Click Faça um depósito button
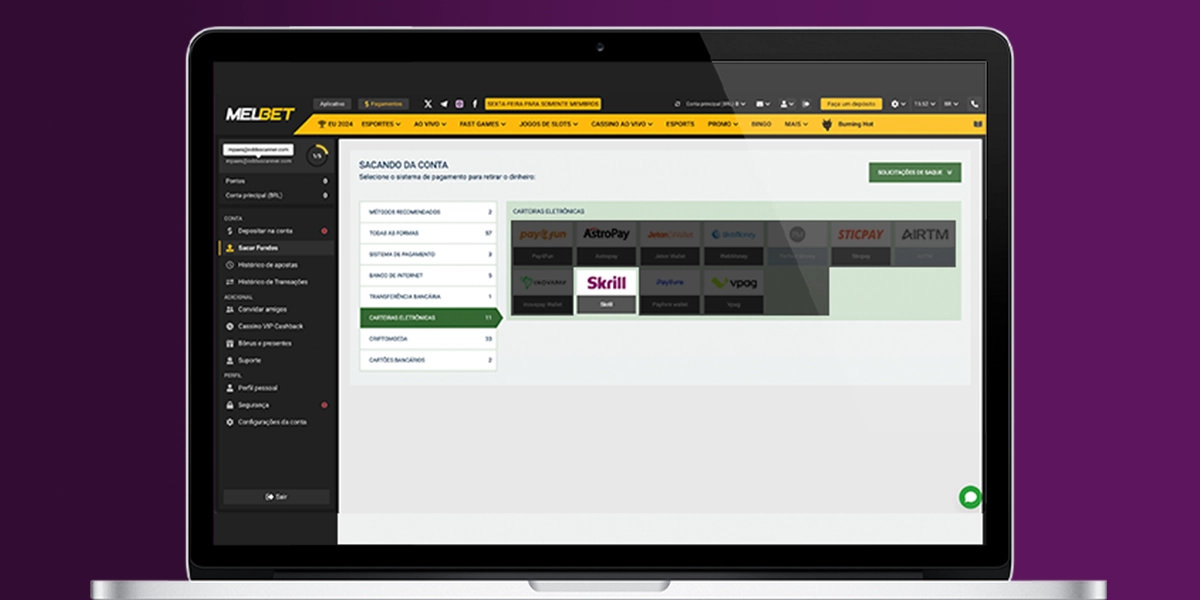 (x=851, y=104)
